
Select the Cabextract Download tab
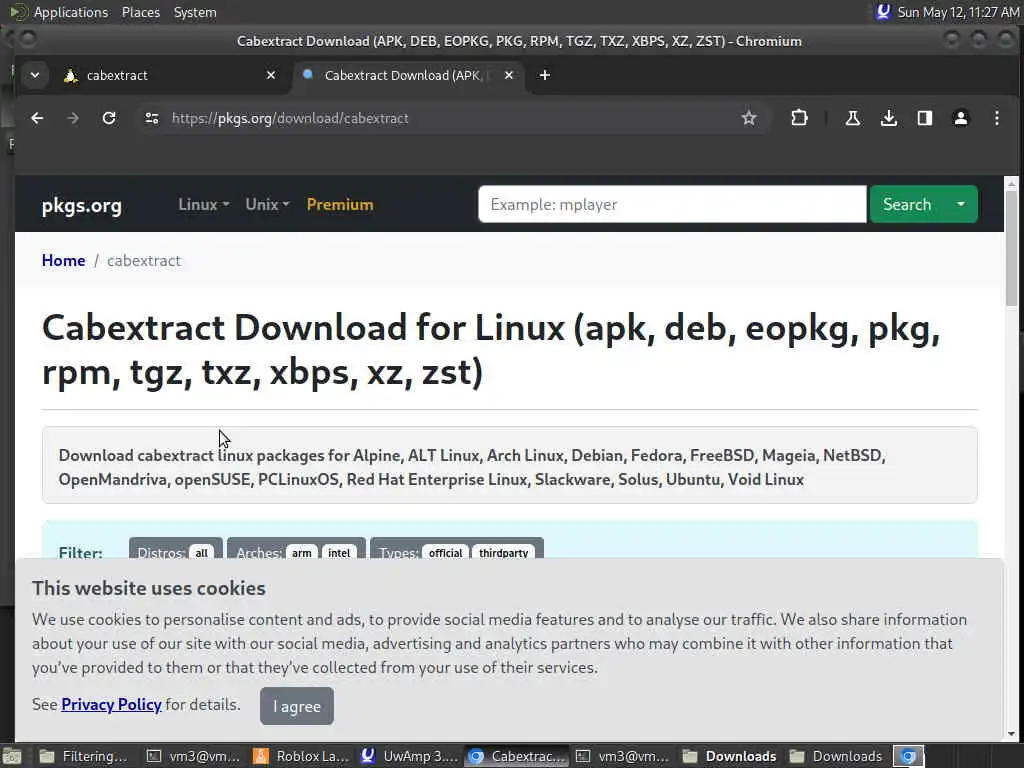(x=408, y=75)
